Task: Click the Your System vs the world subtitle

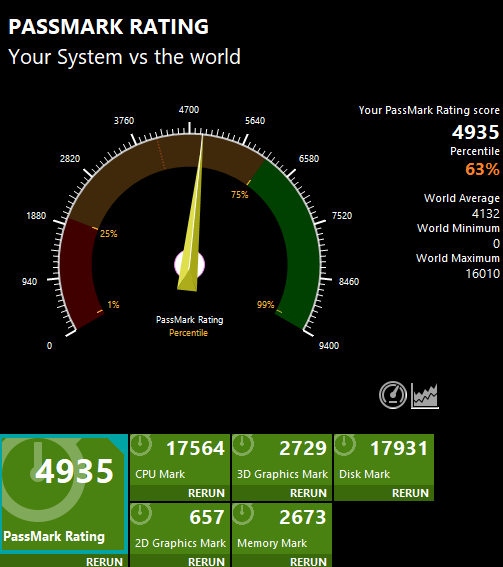Action: pos(124,57)
